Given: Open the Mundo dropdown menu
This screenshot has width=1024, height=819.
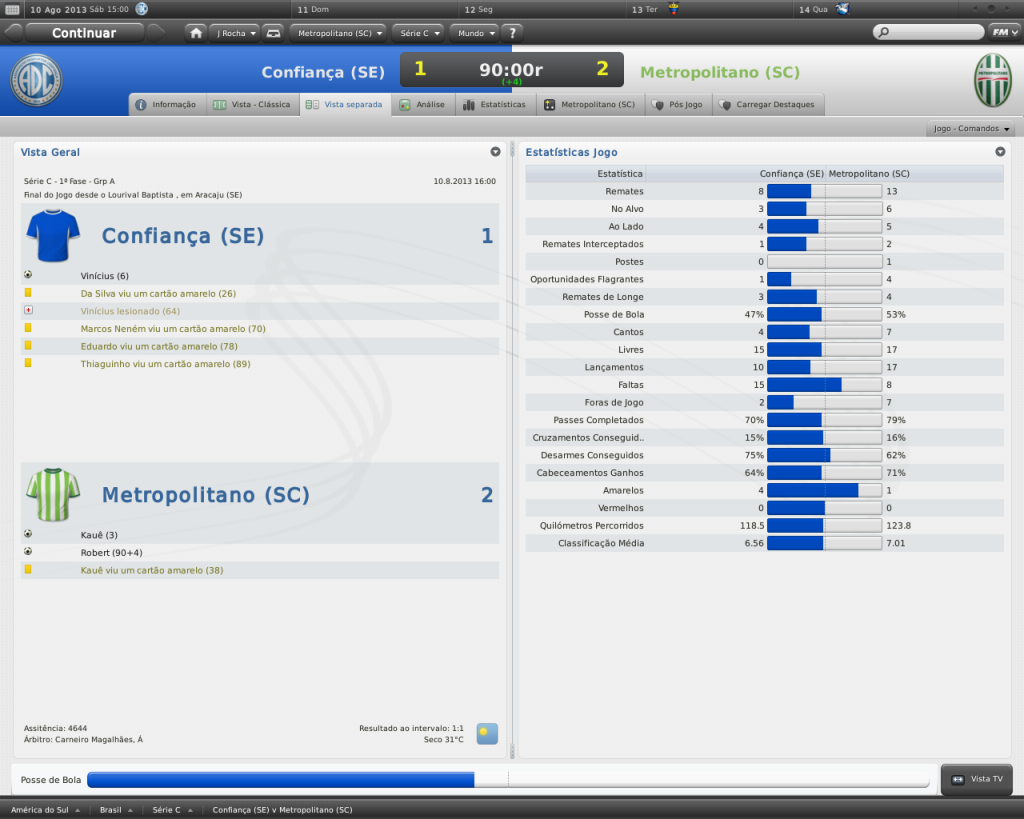Looking at the screenshot, I should click(474, 33).
